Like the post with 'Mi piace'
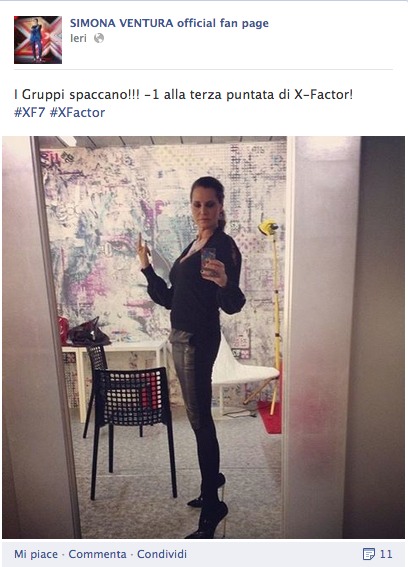 point(36,554)
